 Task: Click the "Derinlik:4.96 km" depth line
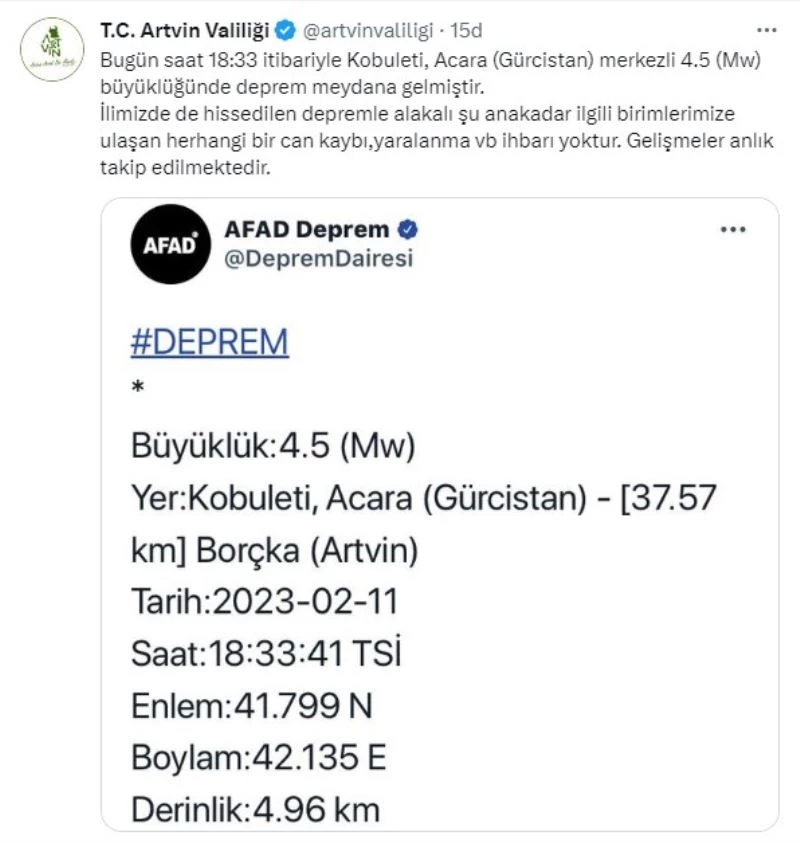tap(256, 810)
